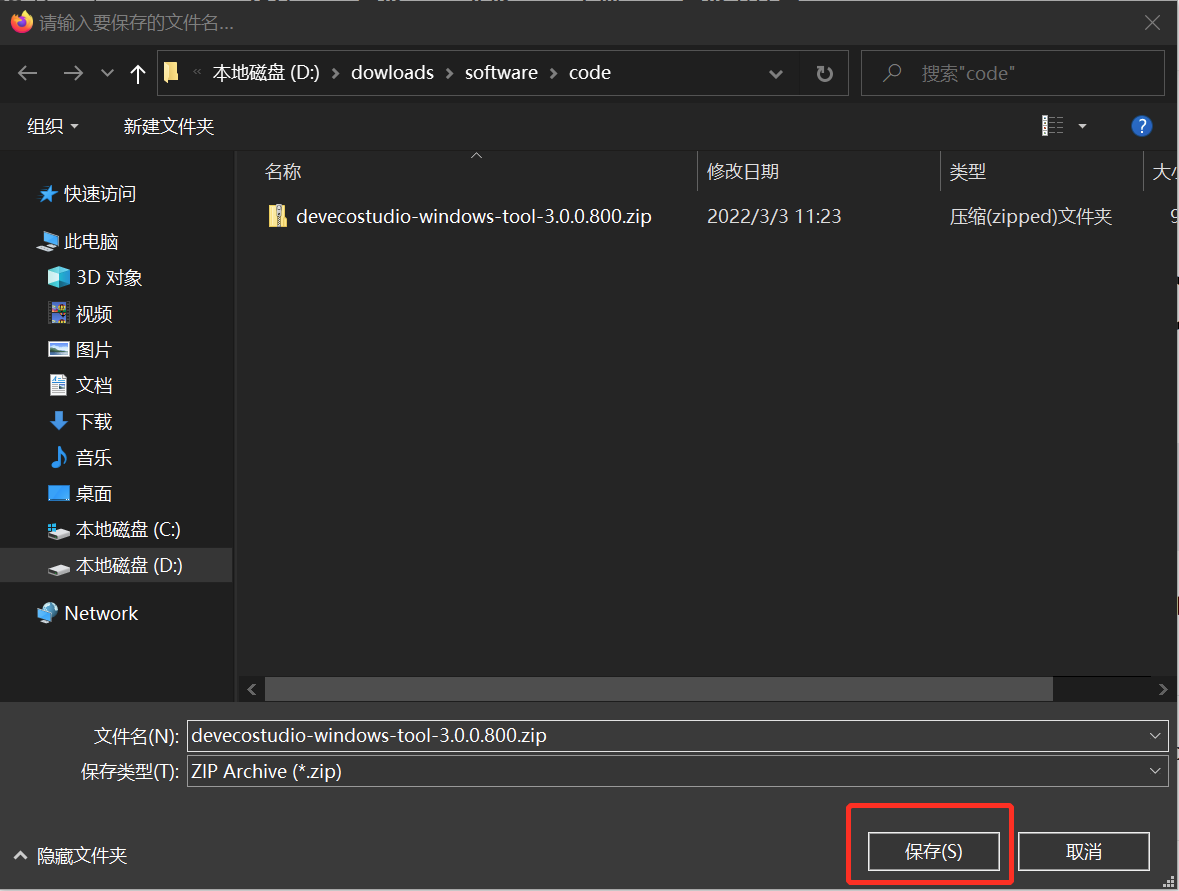Screen dimensions: 1179x891
Task: Select 此电脑 in navigation pane
Action: pos(77,241)
